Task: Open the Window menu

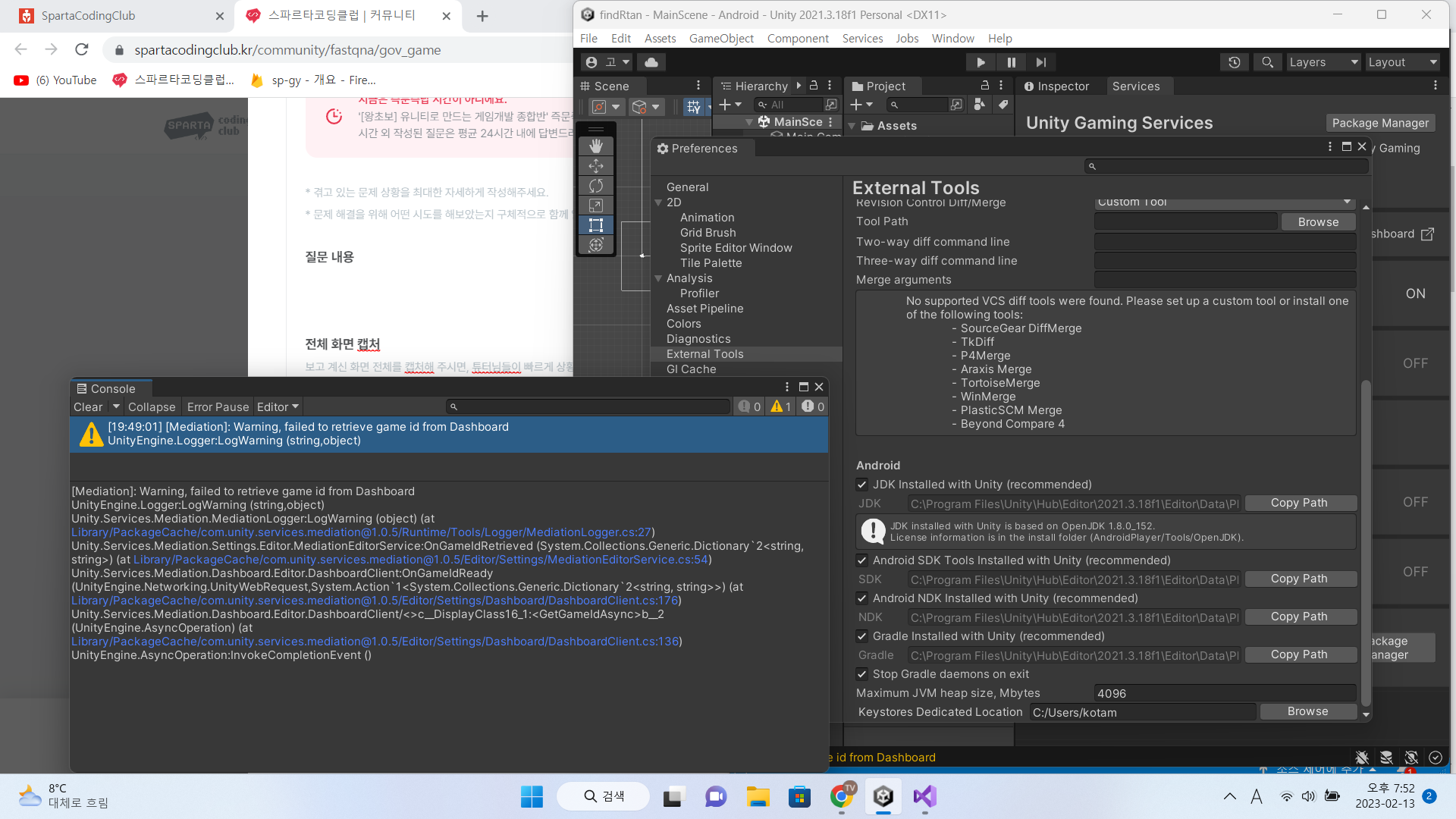Action: click(952, 39)
